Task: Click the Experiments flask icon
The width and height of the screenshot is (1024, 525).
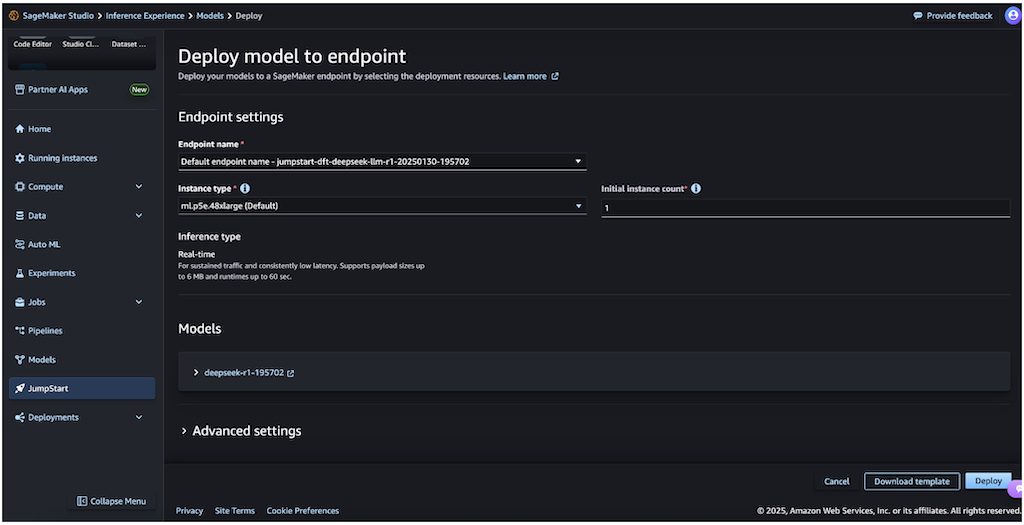Action: [20, 273]
